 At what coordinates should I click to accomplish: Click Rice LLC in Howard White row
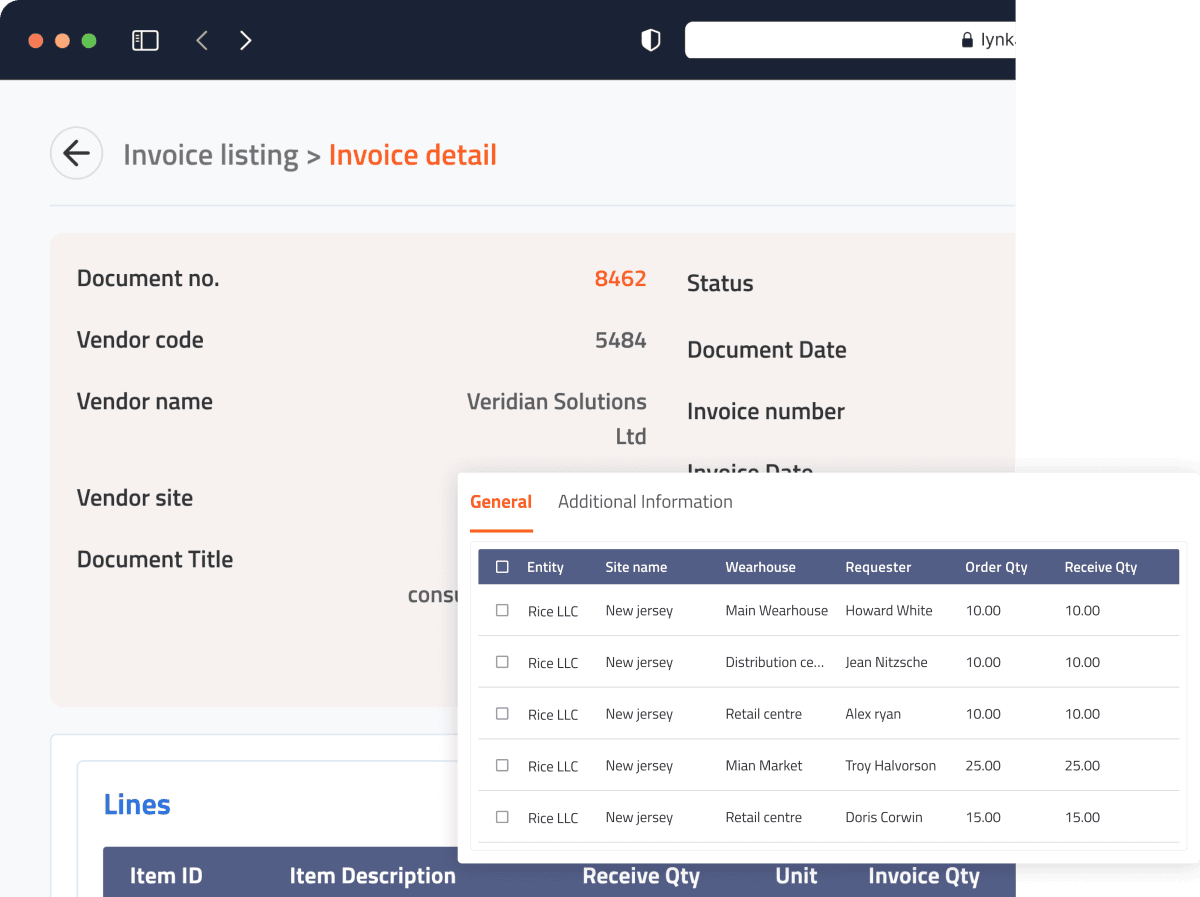pos(553,611)
